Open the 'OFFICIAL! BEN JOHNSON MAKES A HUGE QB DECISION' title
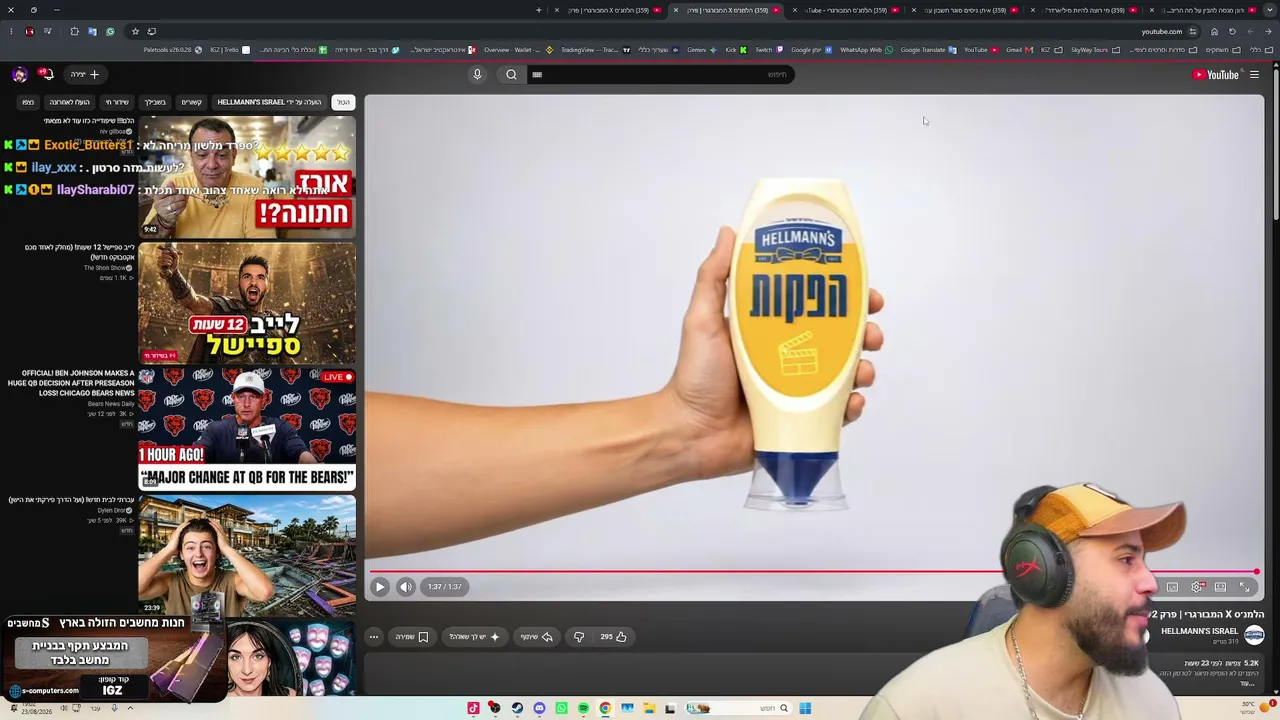The height and width of the screenshot is (720, 1280). pyautogui.click(x=71, y=383)
